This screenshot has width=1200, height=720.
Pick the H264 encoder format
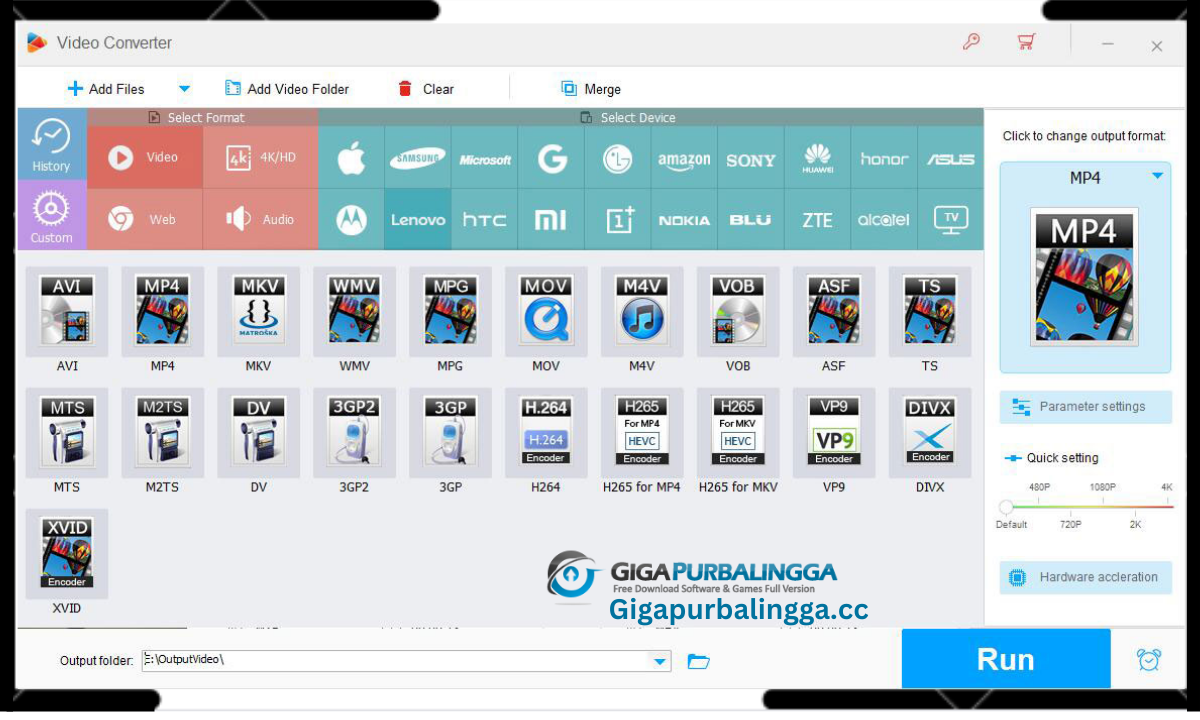[x=546, y=433]
